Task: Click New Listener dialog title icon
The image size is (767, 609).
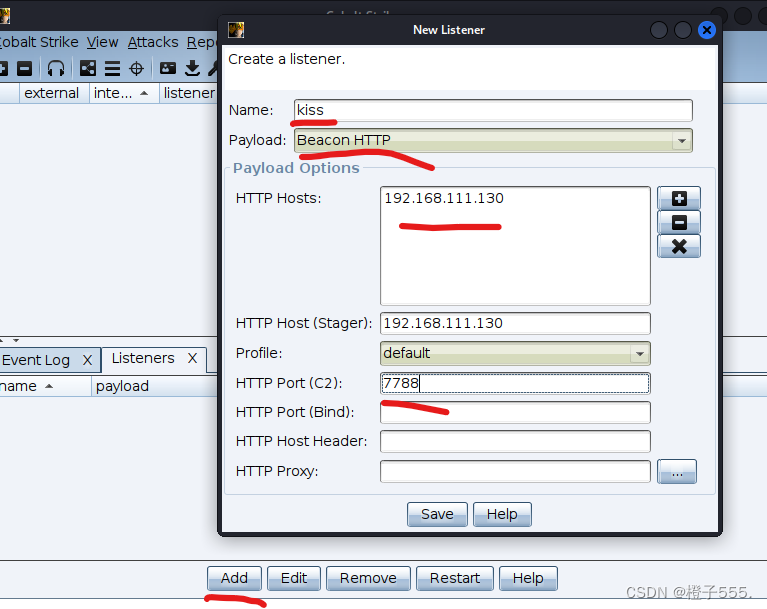Action: (x=236, y=30)
